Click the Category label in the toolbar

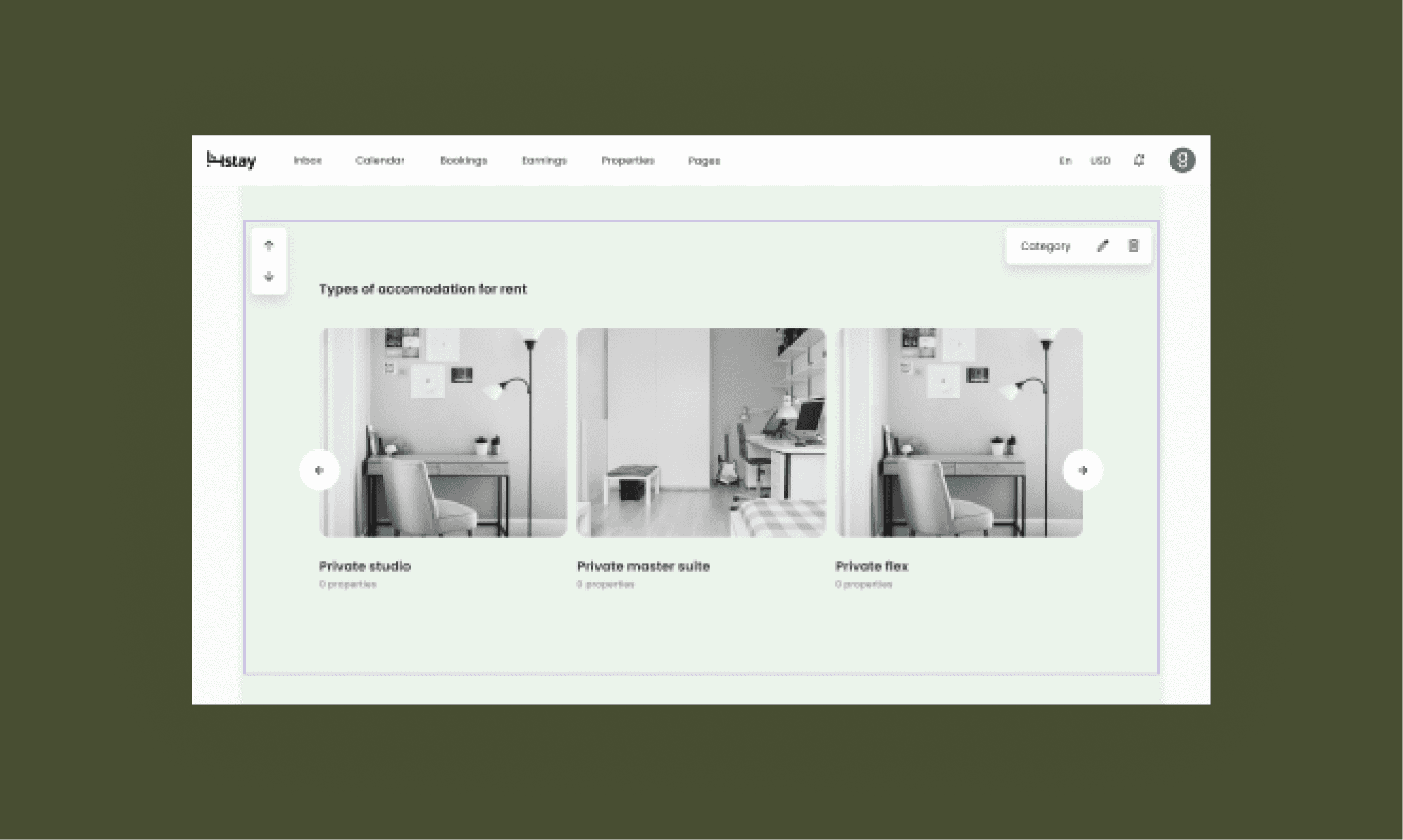(x=1045, y=246)
